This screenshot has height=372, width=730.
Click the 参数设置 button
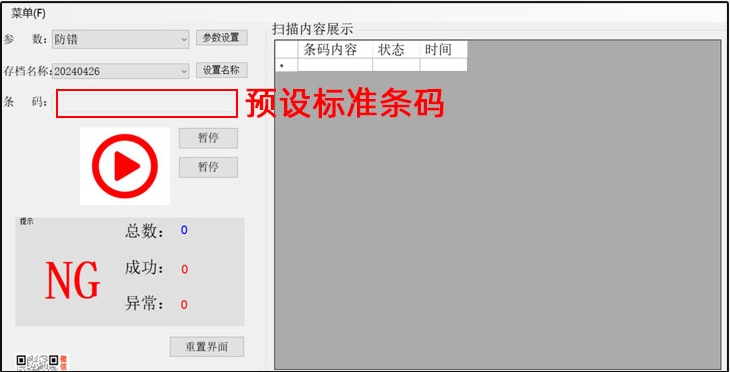click(x=222, y=38)
